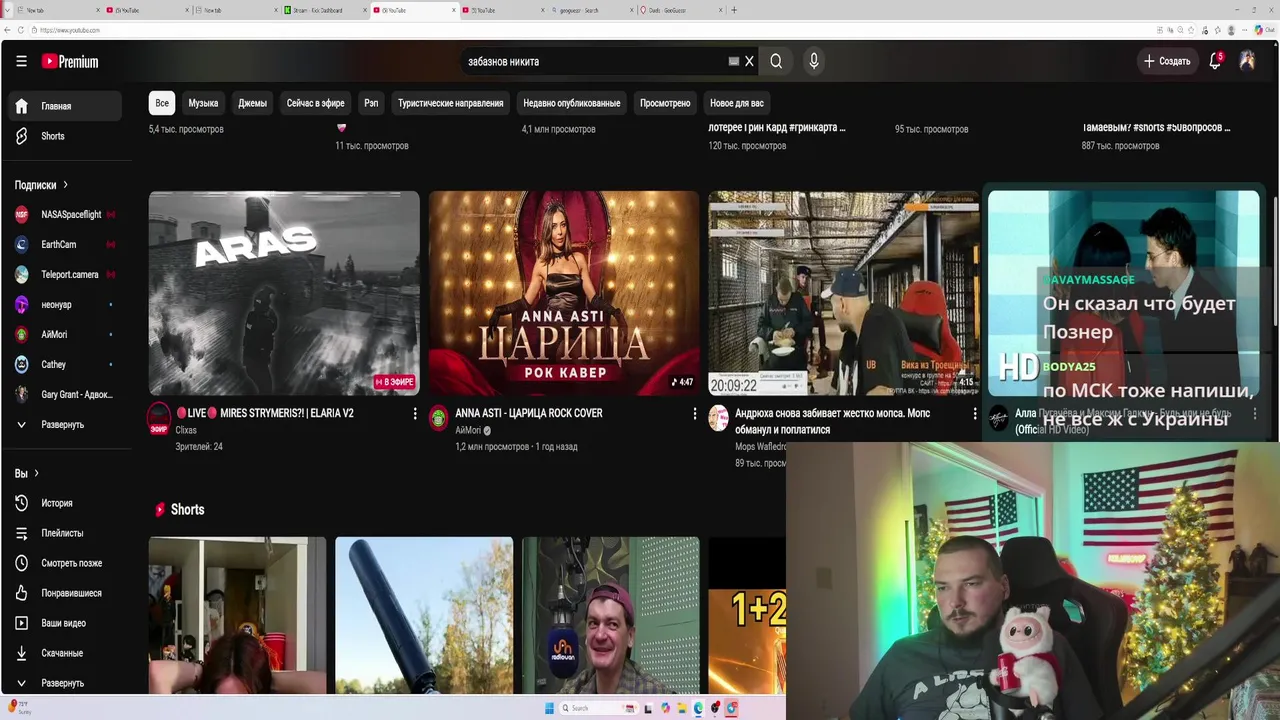Open account avatar menu
This screenshot has width=1280, height=720.
coord(1247,61)
